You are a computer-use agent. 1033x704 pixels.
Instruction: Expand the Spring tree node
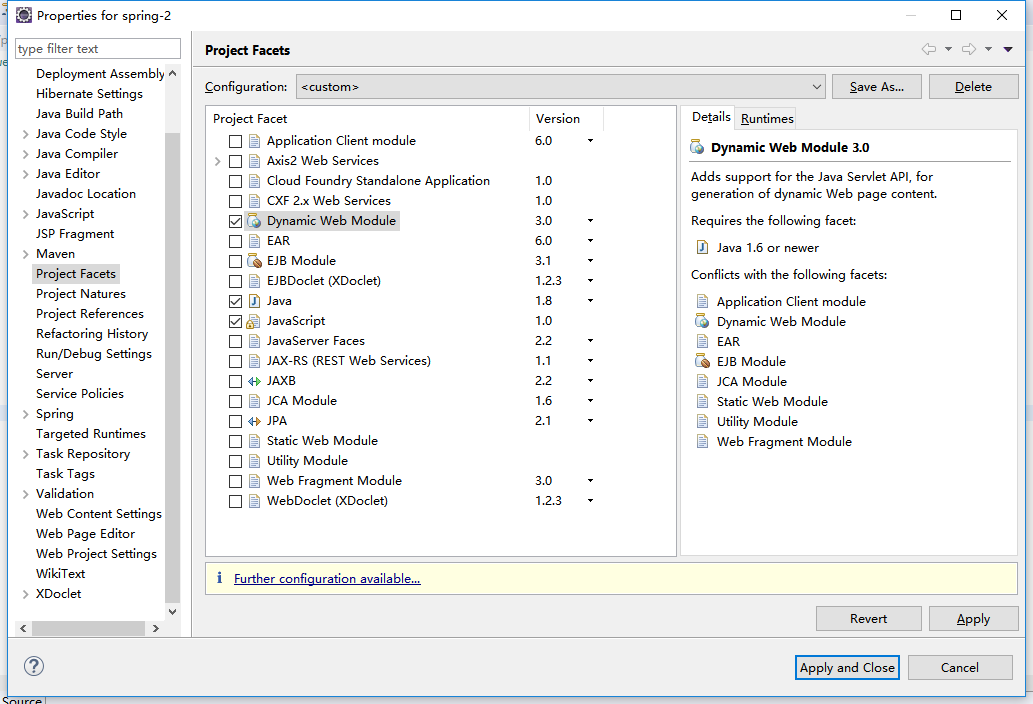coord(26,414)
